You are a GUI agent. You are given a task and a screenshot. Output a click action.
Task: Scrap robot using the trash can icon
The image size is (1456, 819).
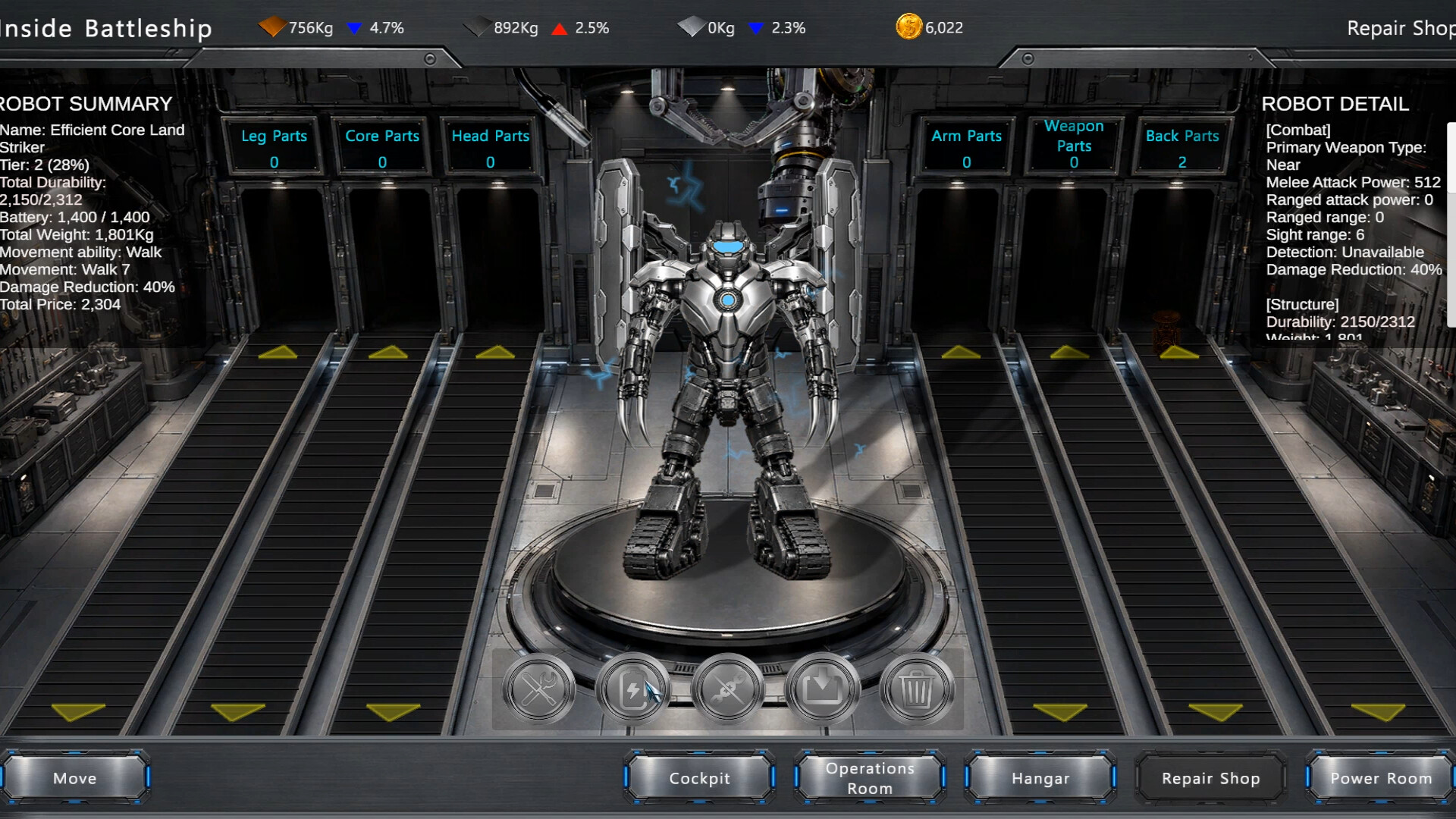pos(916,689)
